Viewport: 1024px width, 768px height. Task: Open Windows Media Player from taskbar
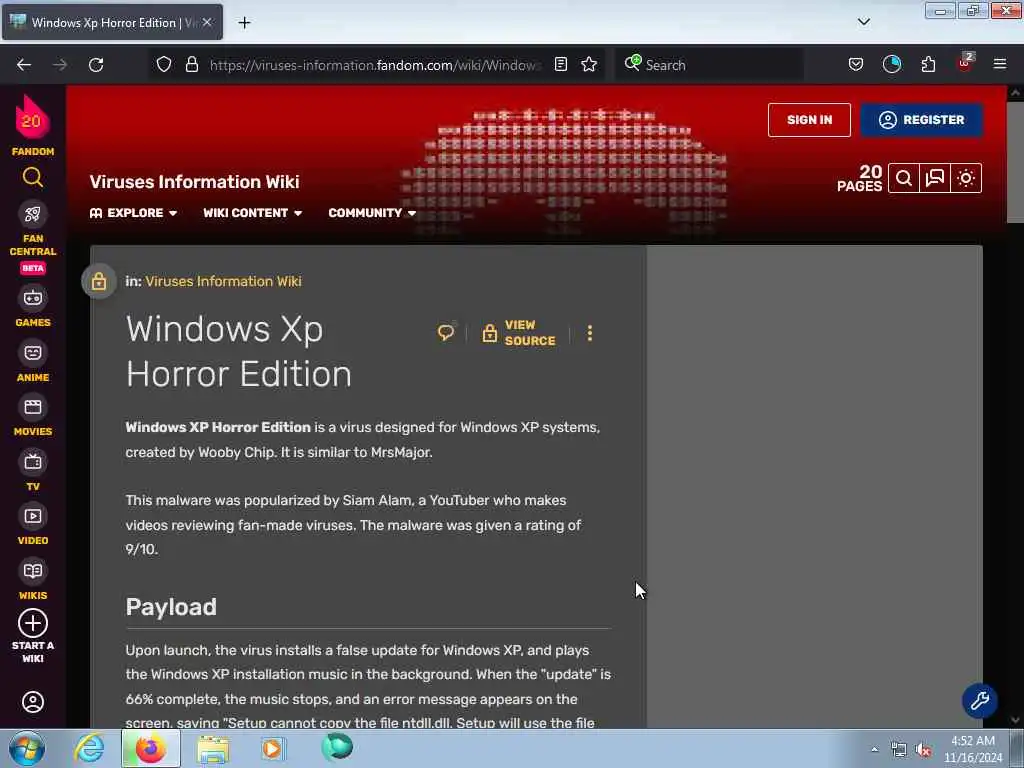pyautogui.click(x=273, y=748)
